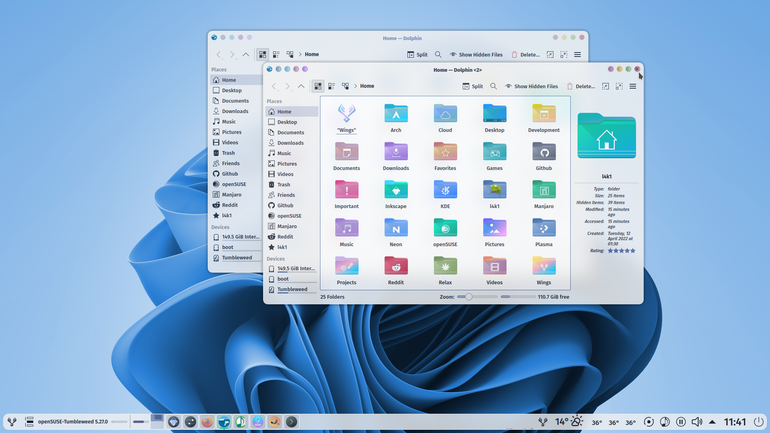Click Split button in back Dolphin window
The image size is (770, 433).
click(417, 54)
